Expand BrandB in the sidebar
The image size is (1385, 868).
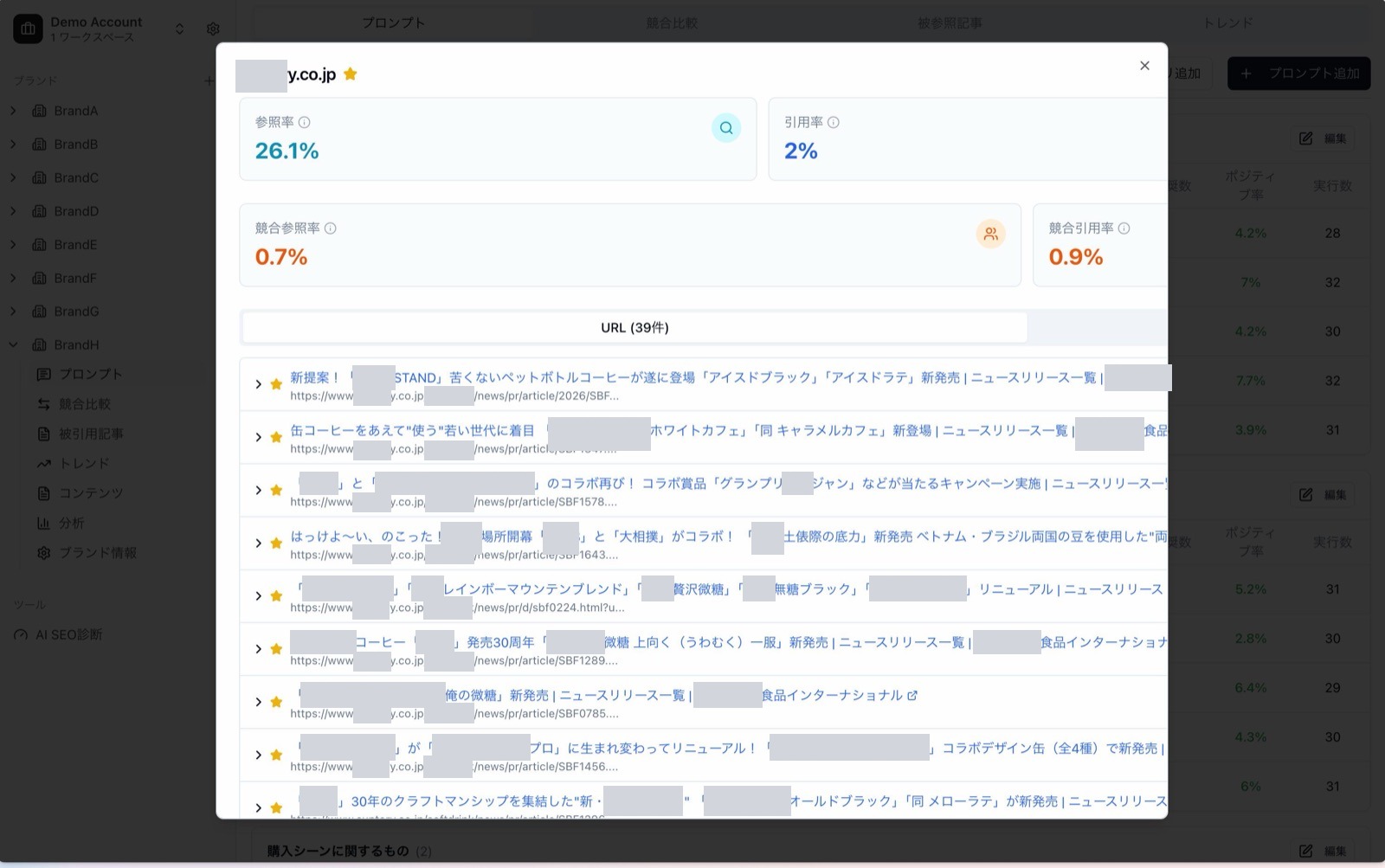[13, 145]
